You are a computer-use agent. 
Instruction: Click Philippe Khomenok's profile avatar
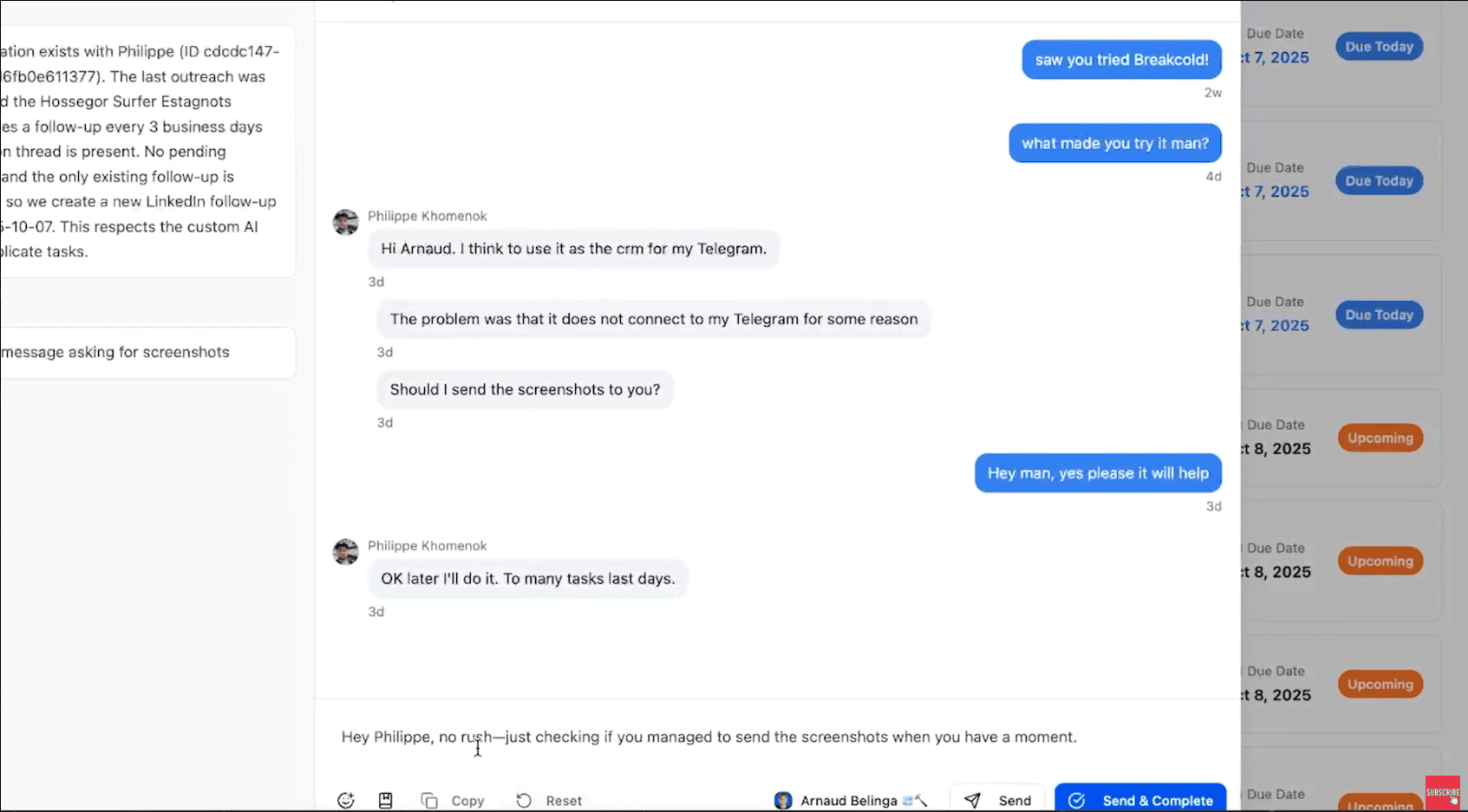tap(345, 222)
